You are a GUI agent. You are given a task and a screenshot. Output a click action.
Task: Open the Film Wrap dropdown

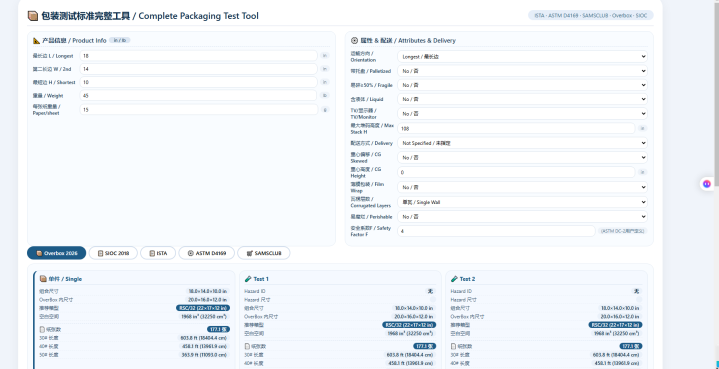point(522,187)
